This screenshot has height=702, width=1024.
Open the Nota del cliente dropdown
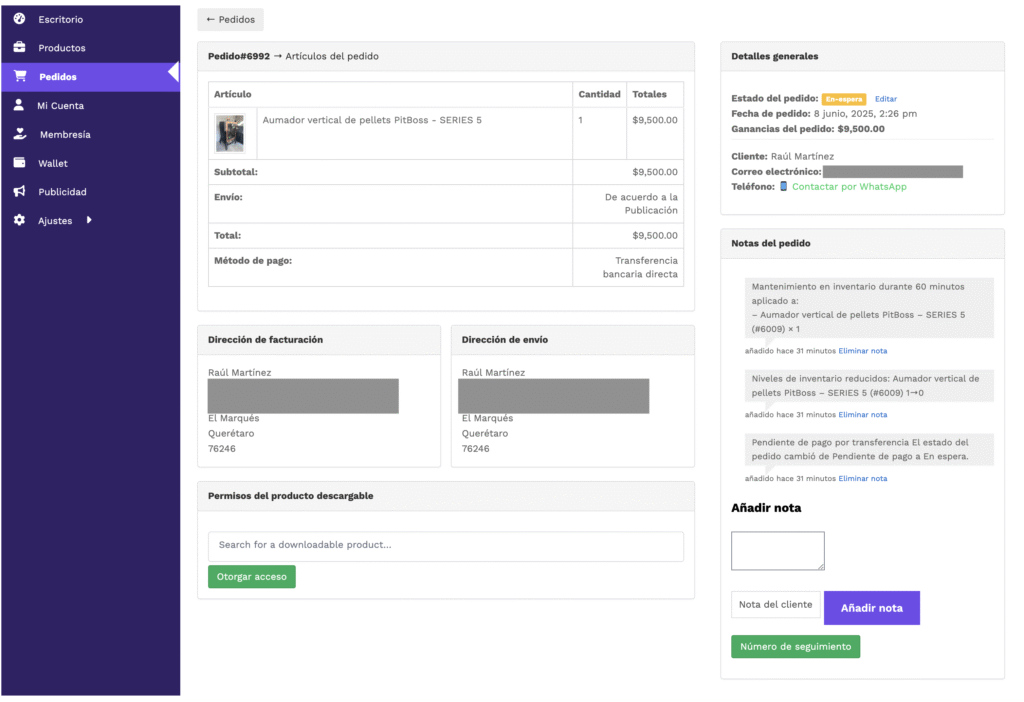click(x=775, y=605)
